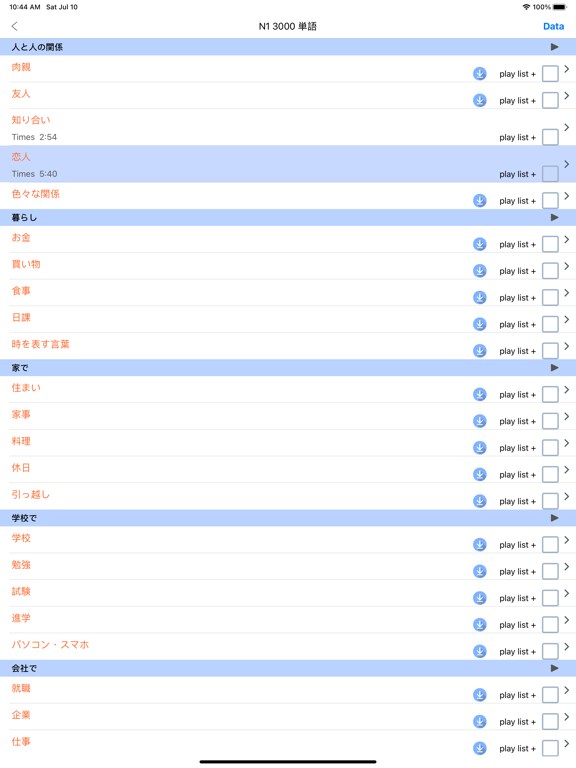Tap 'play list +' for 学校

click(518, 545)
